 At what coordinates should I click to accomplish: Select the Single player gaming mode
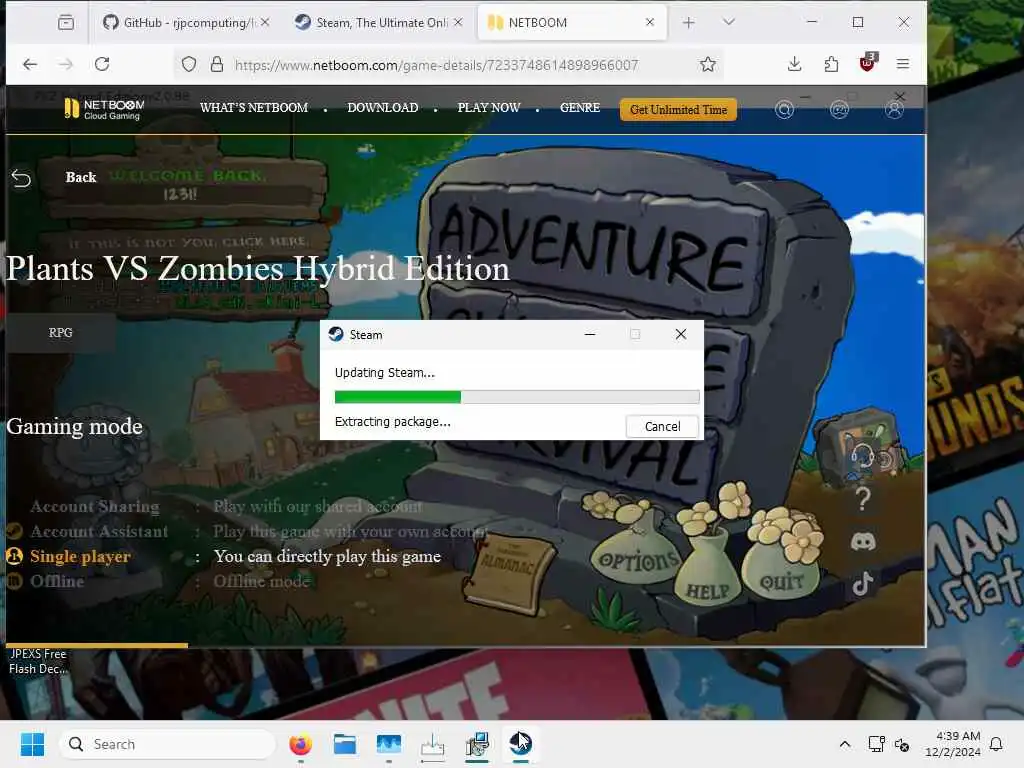click(80, 556)
